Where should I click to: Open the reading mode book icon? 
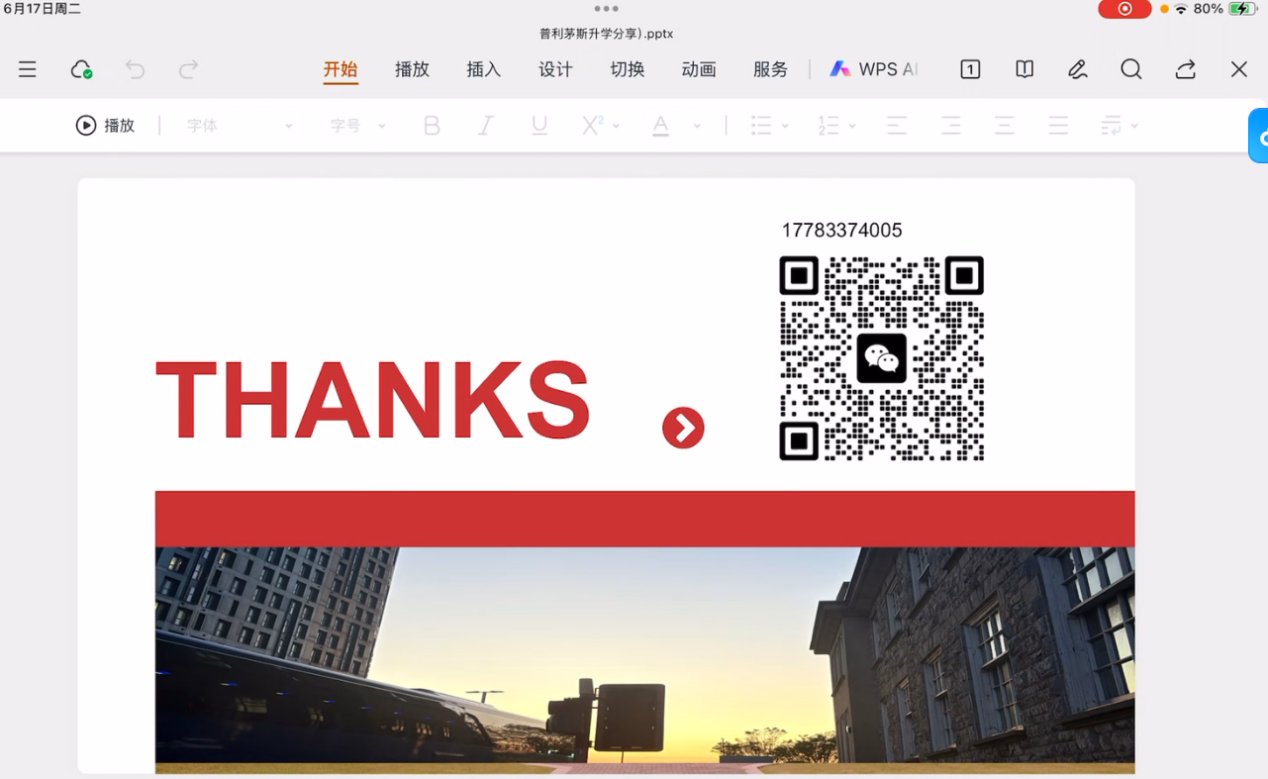pos(1024,69)
